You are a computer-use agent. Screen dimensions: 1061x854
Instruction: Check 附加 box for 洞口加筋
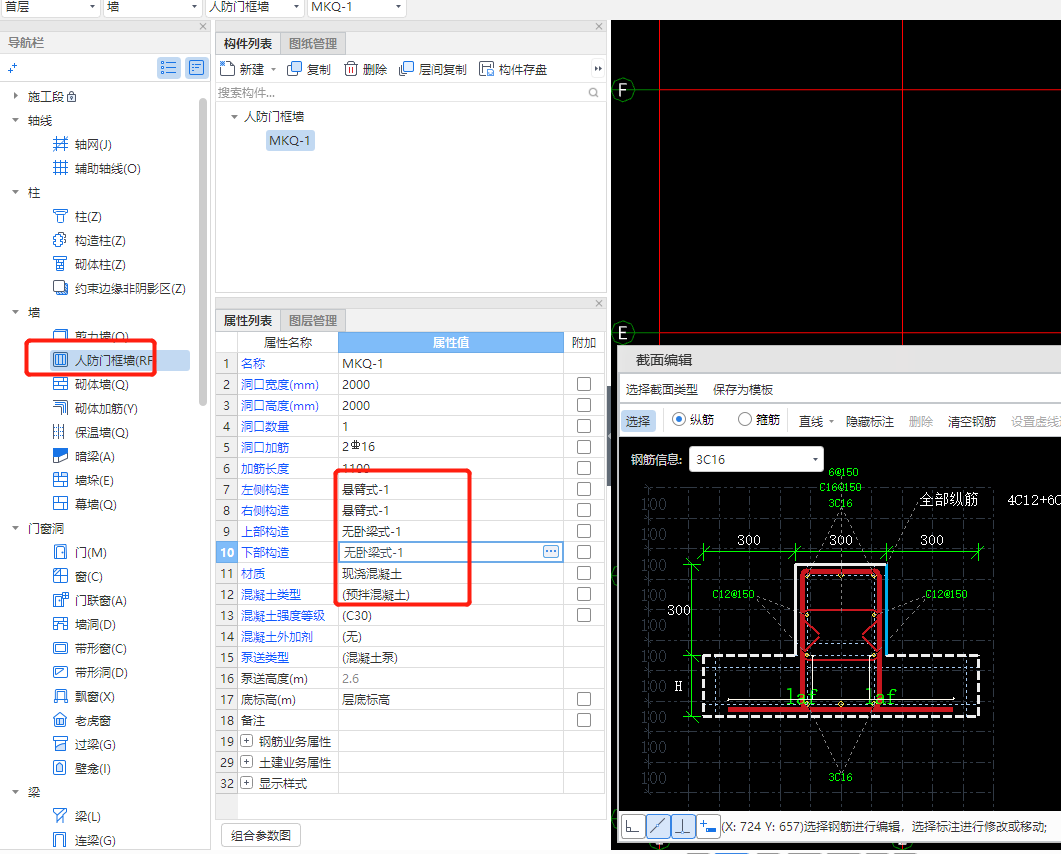[584, 447]
